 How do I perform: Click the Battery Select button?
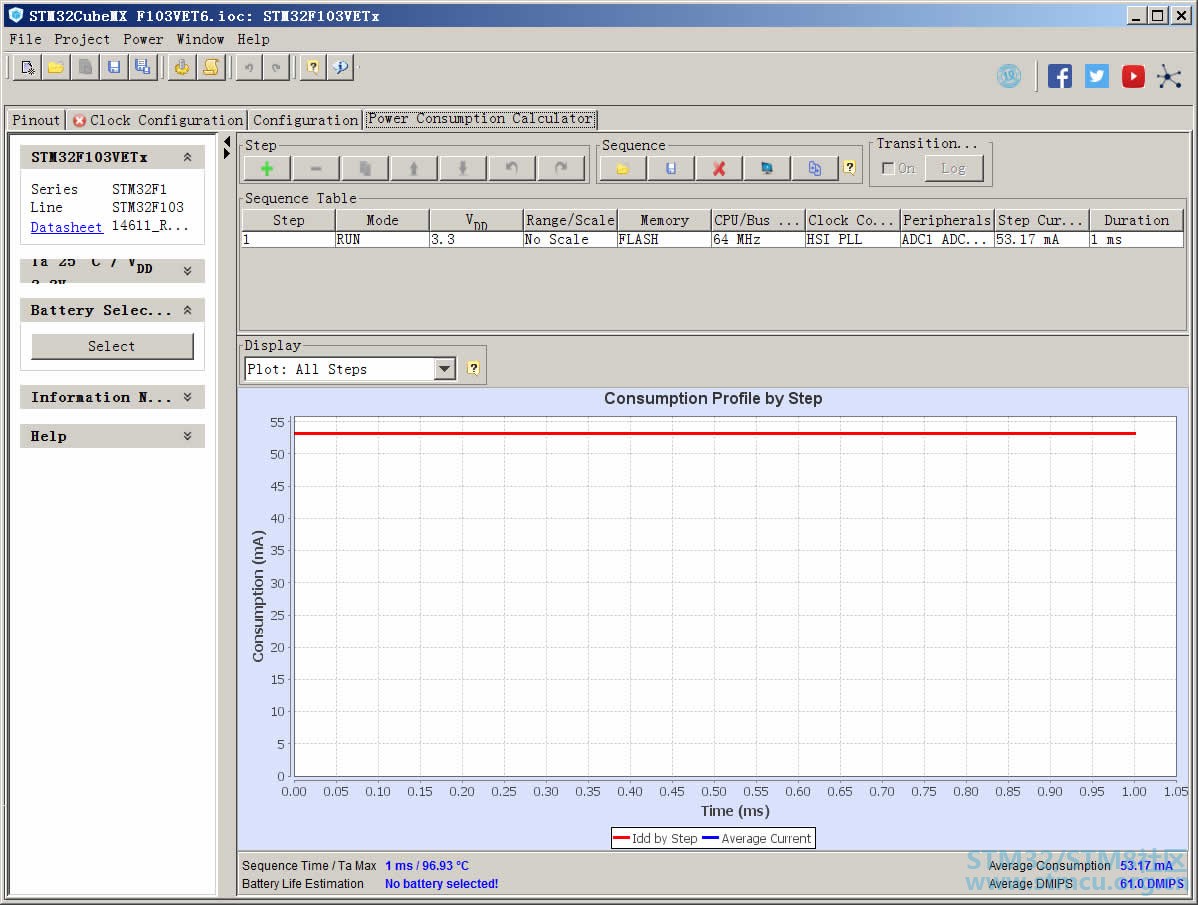coord(112,346)
